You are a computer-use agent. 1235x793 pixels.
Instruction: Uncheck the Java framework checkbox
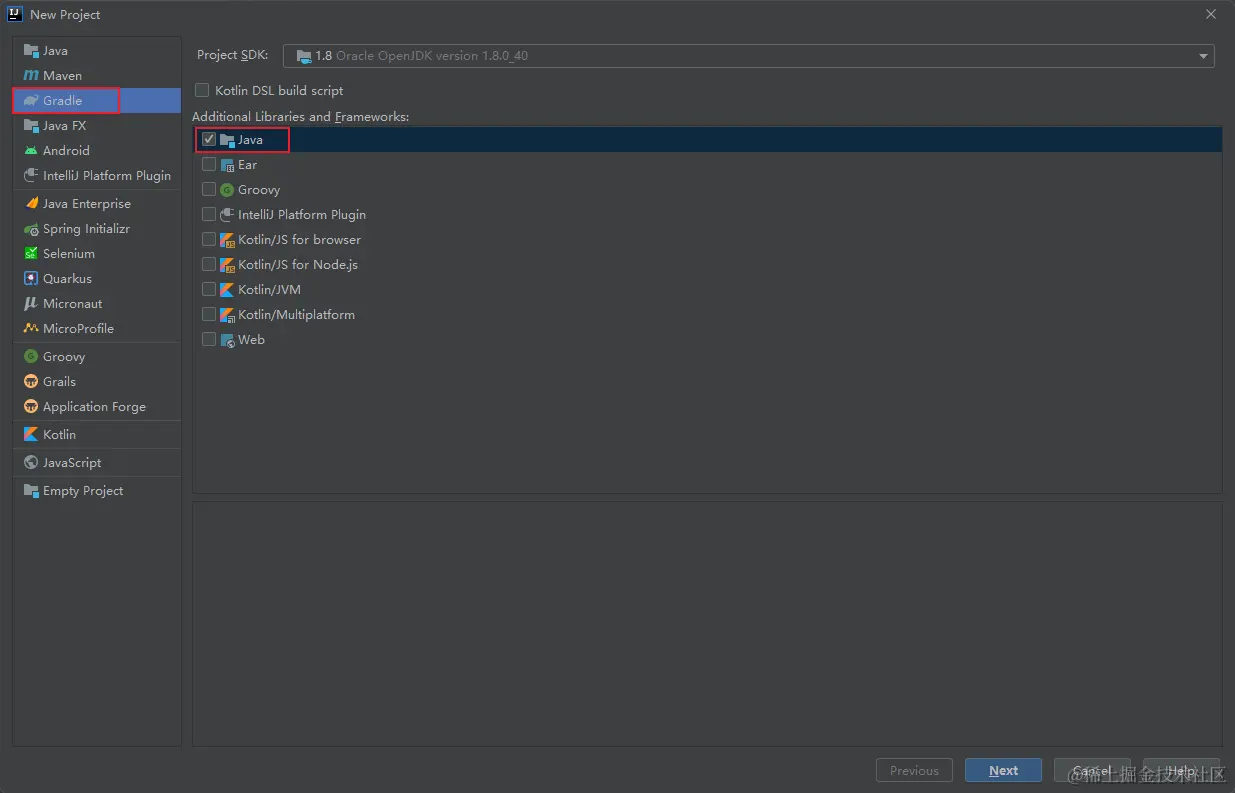(x=209, y=140)
